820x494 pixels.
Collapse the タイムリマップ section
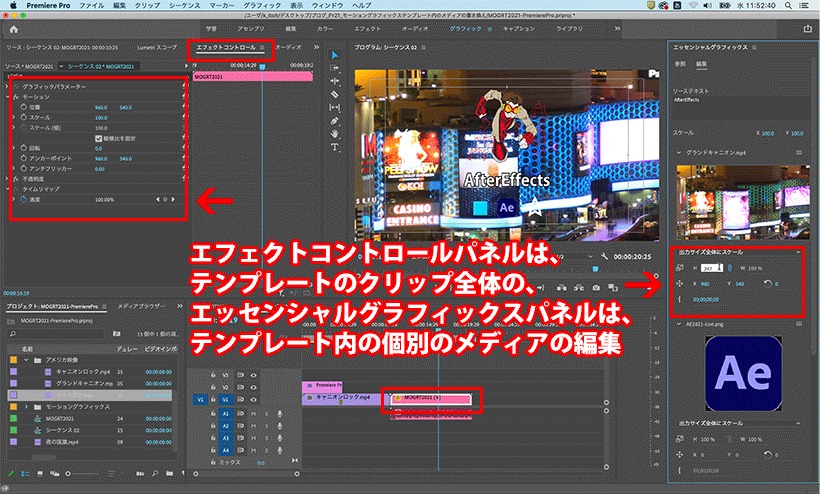point(8,189)
